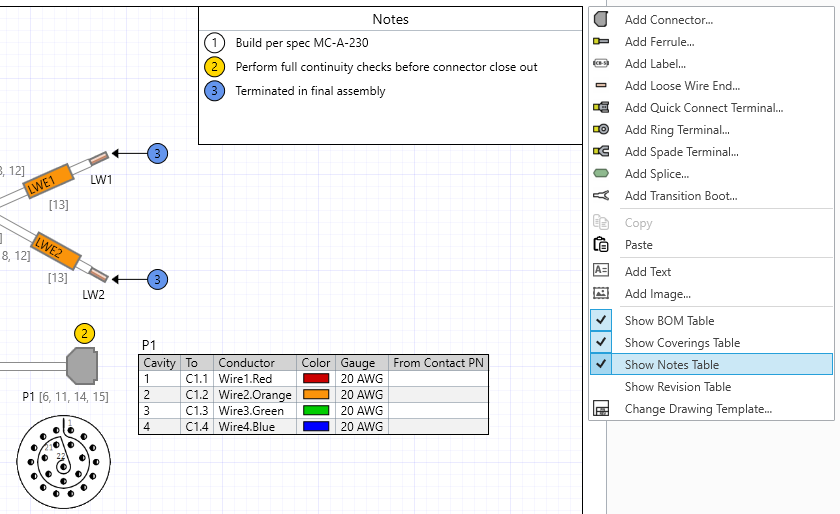
Task: Click note 1 circle in Notes table
Action: tap(214, 42)
